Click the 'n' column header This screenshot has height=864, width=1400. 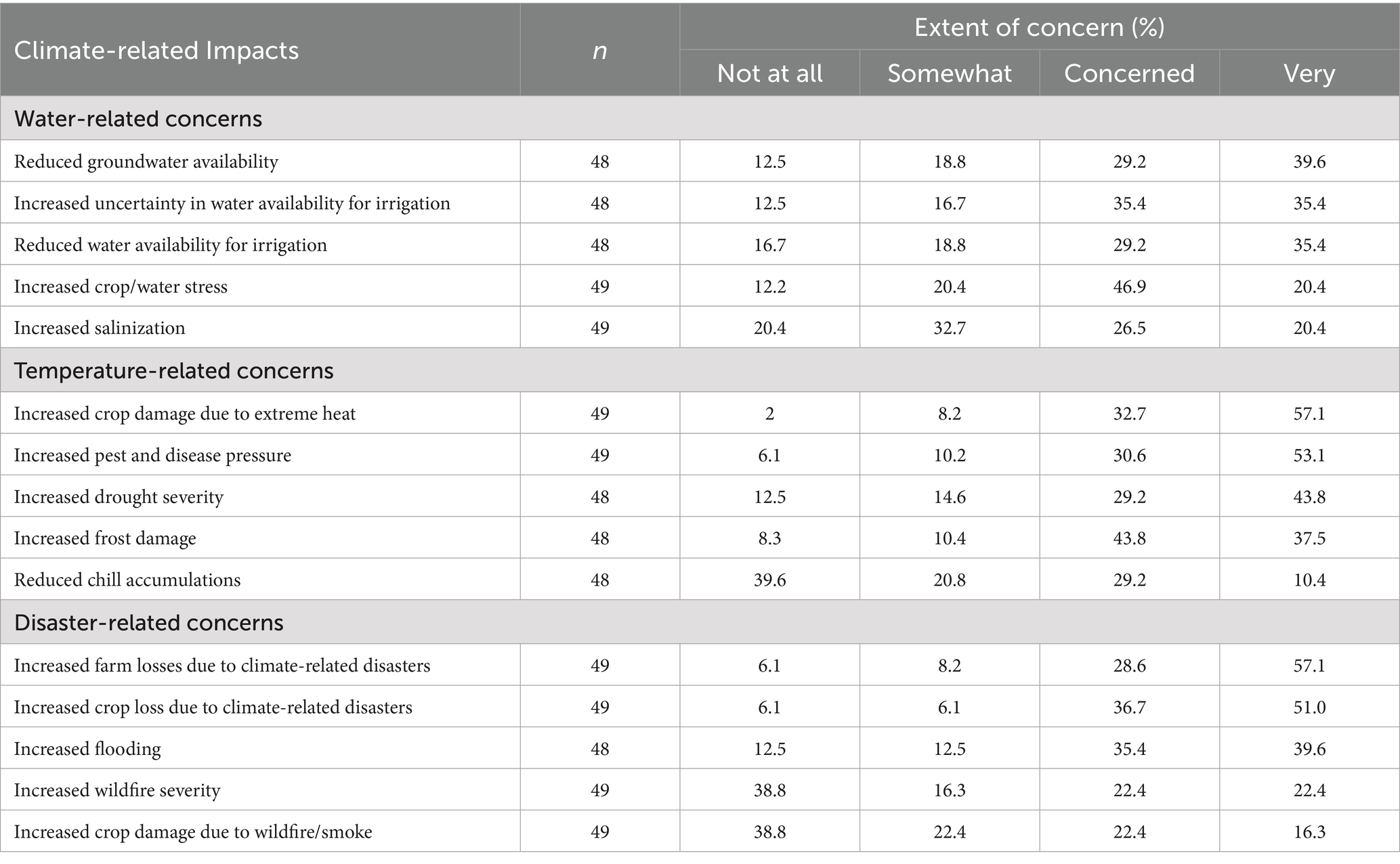tap(599, 51)
